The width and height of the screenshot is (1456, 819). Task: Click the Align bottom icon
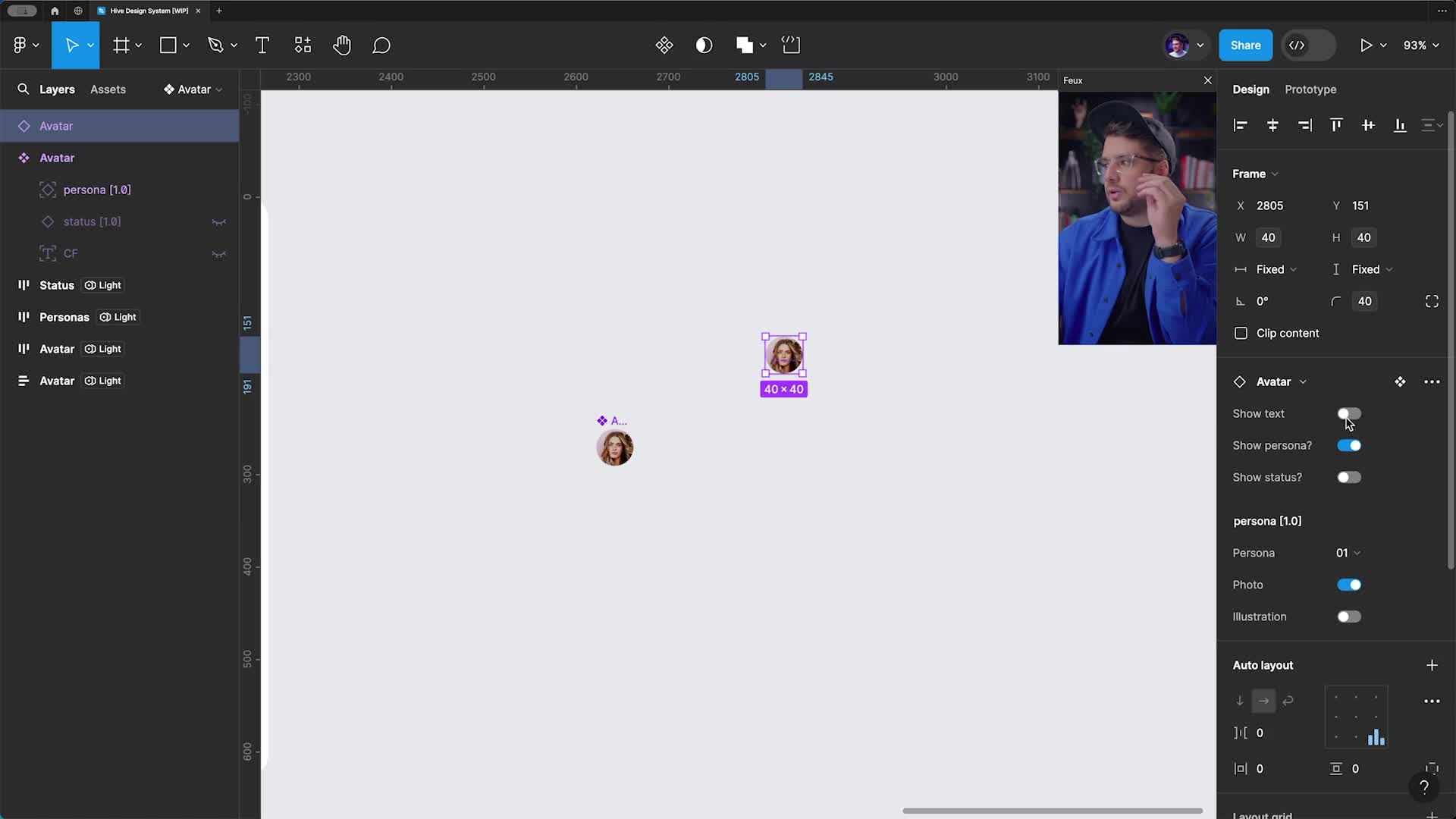[x=1400, y=125]
